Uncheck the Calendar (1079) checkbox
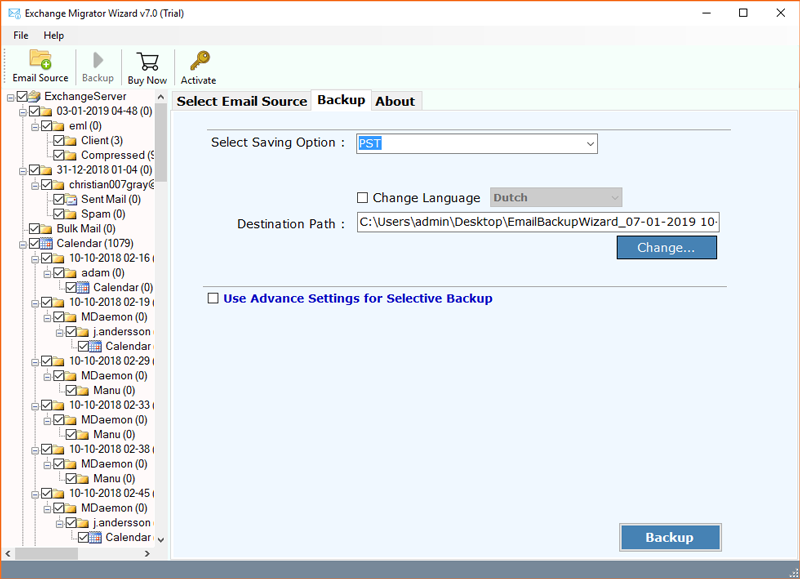 [x=34, y=243]
